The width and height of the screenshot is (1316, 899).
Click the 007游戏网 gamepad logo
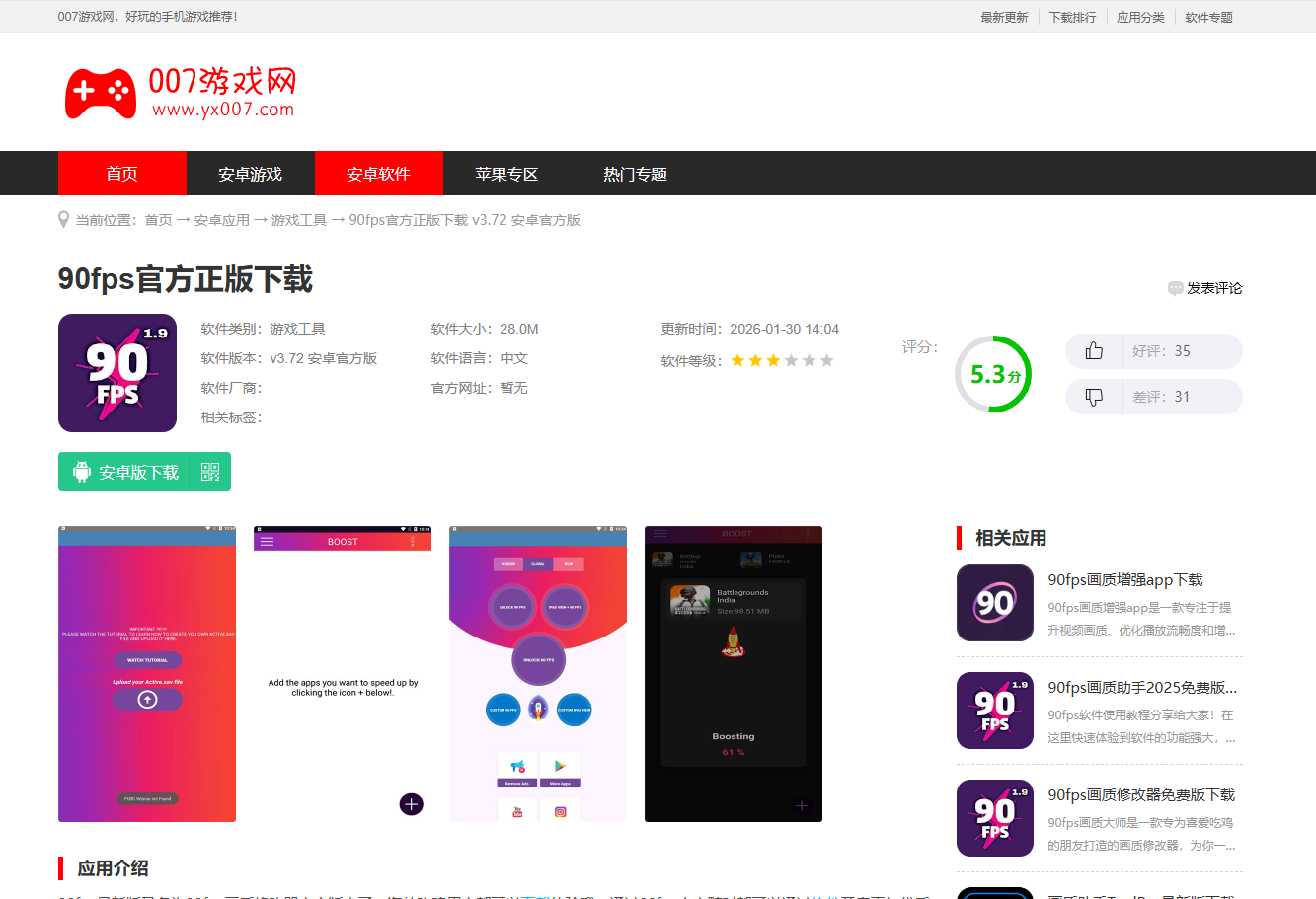coord(101,93)
